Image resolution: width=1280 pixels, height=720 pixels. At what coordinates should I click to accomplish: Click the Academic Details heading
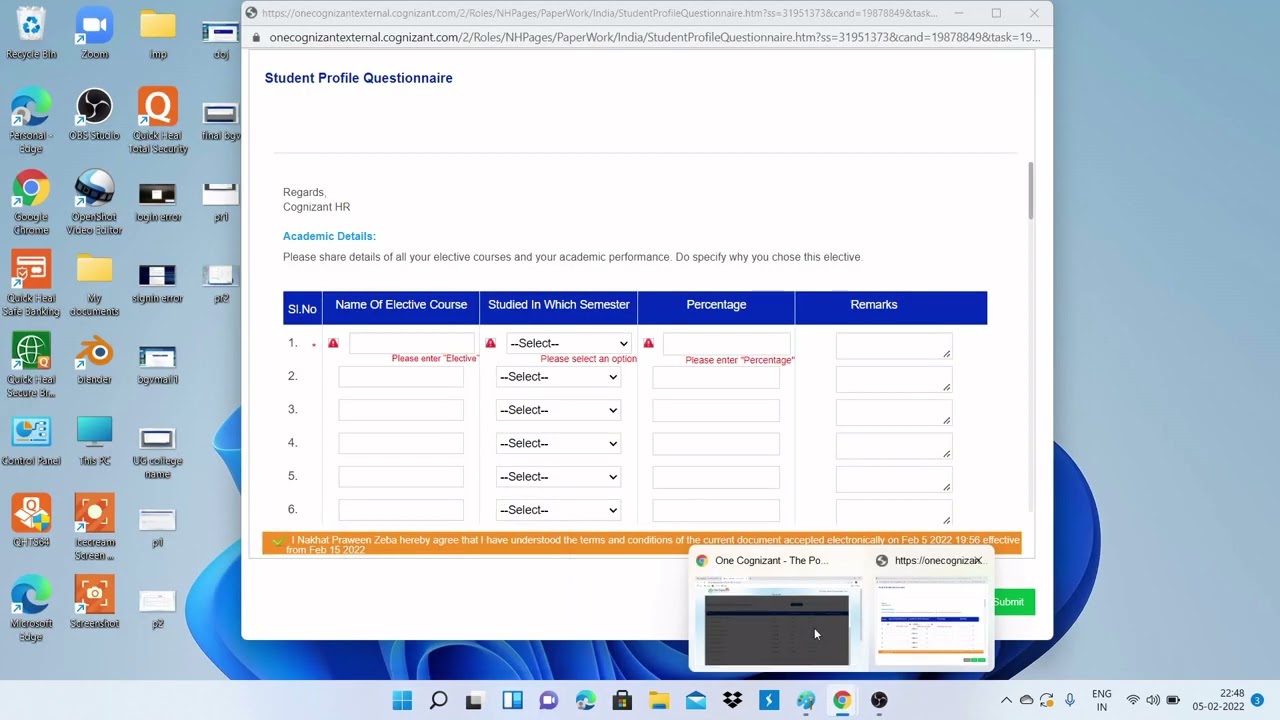[329, 237]
